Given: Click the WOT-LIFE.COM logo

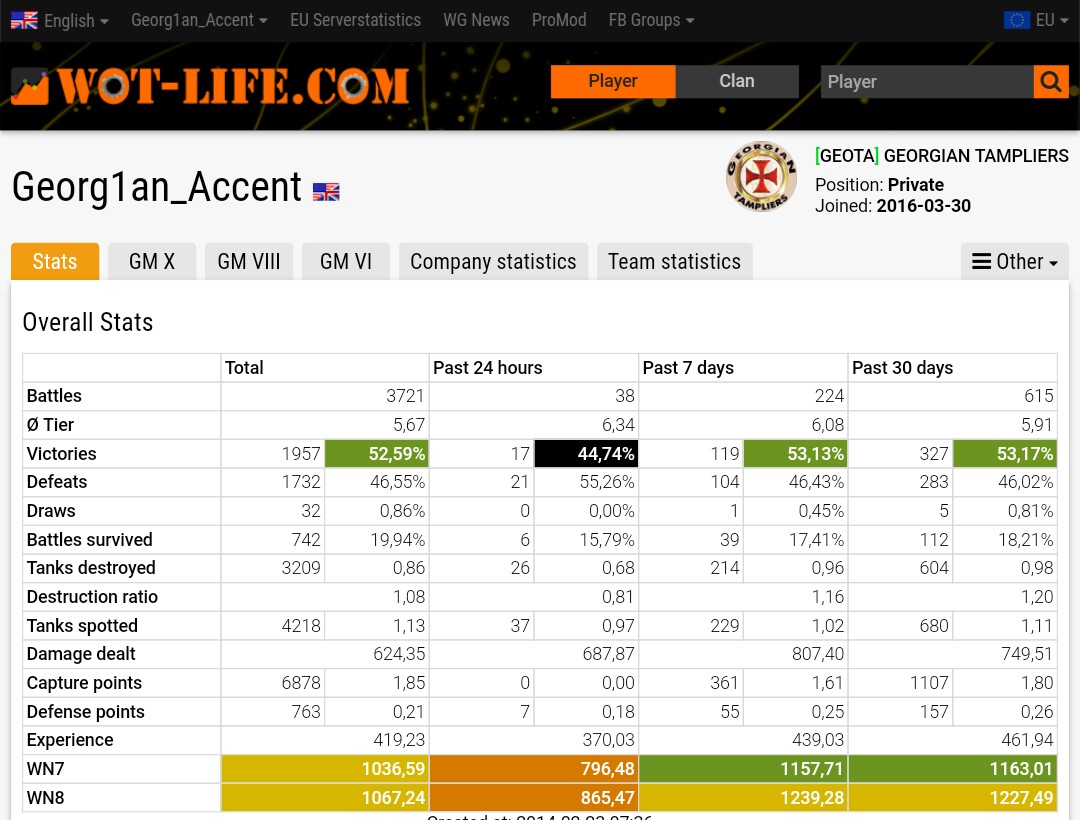Looking at the screenshot, I should (x=210, y=87).
